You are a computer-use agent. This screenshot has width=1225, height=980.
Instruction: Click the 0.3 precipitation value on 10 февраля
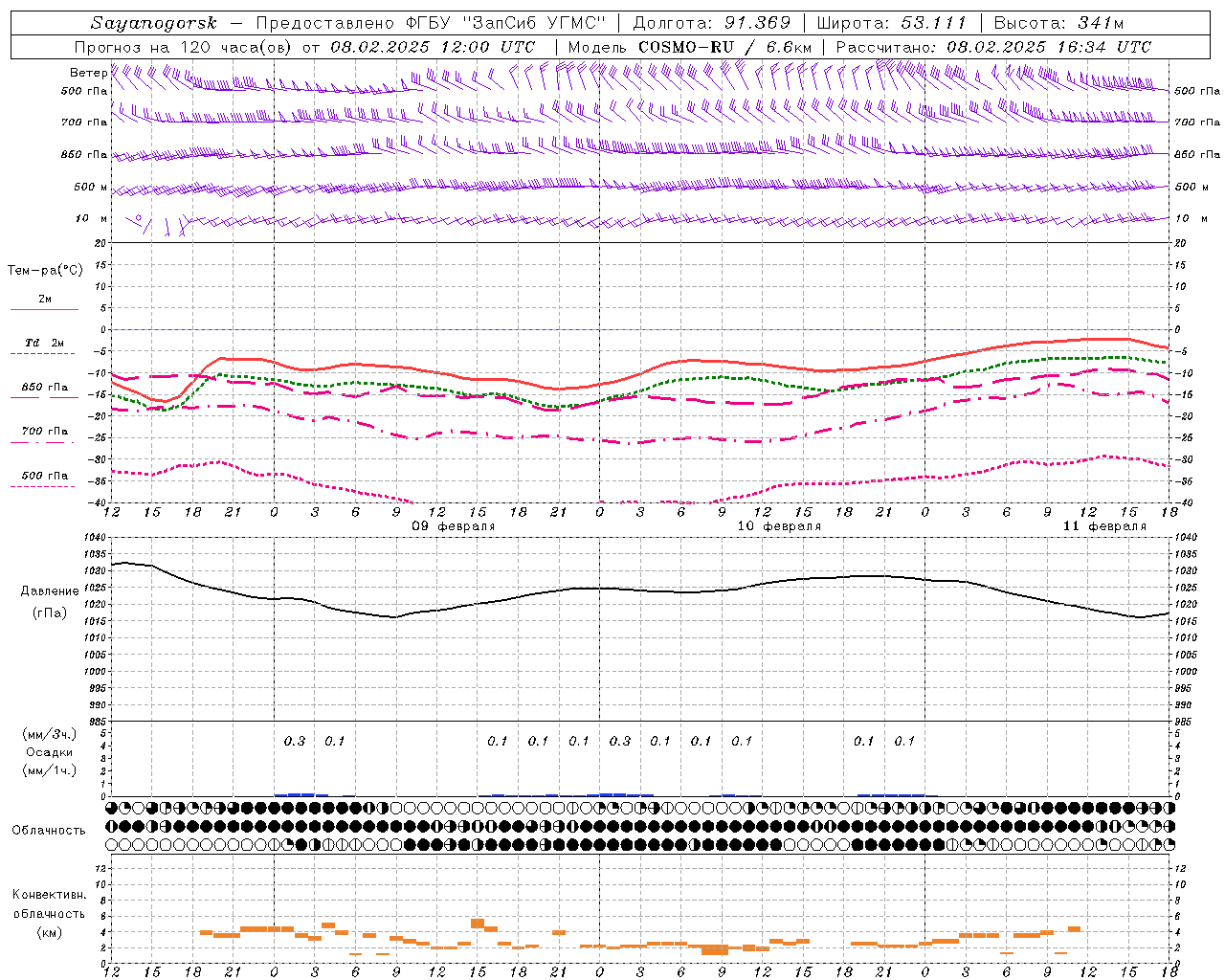620,741
